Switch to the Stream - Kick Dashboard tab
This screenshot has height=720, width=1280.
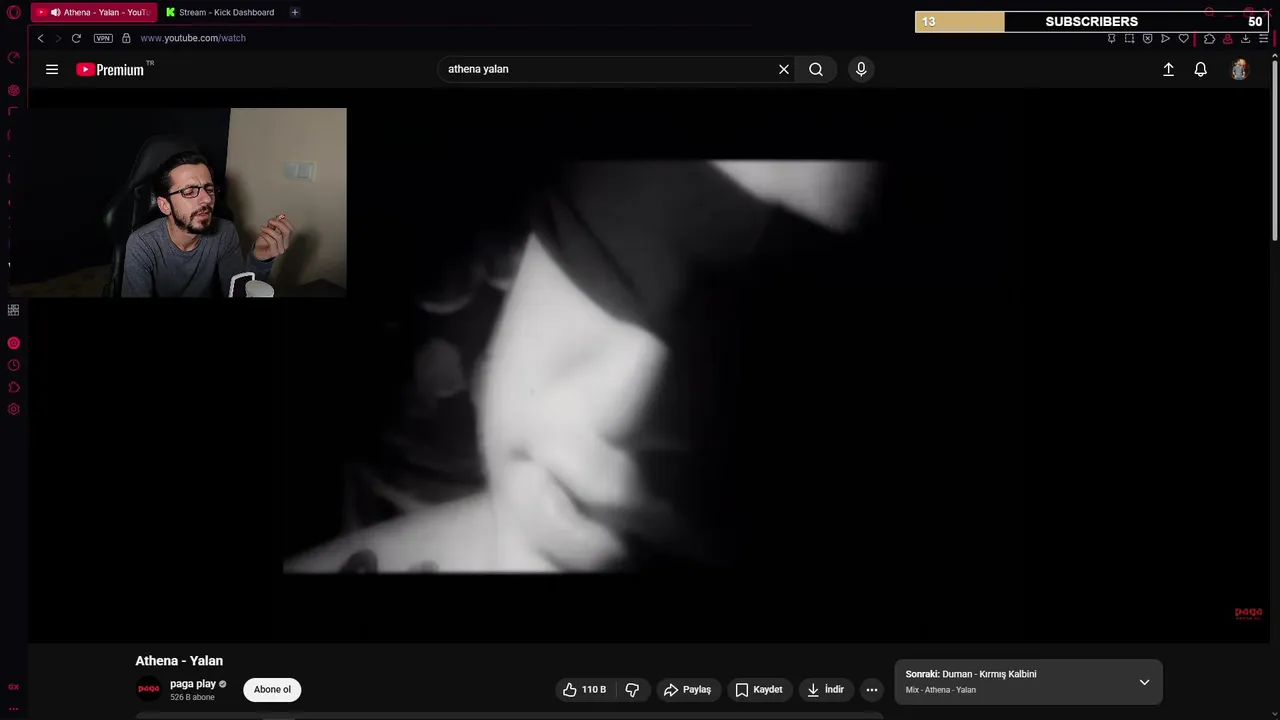tap(220, 13)
